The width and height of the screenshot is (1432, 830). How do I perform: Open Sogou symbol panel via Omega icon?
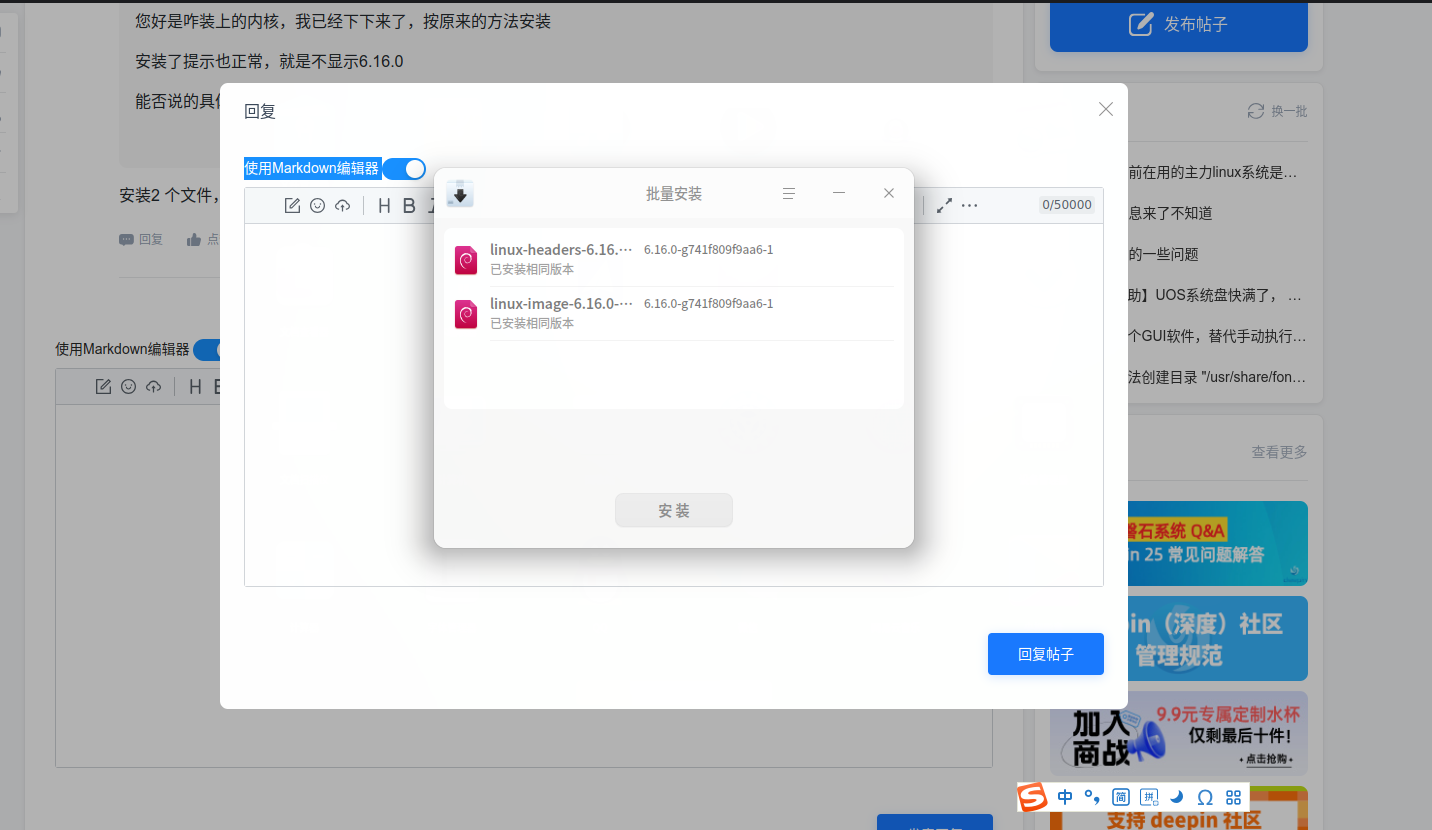tap(1205, 797)
